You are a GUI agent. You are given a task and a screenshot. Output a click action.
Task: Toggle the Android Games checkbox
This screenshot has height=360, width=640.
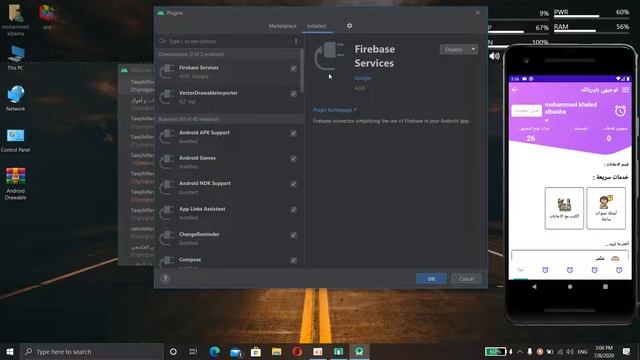click(x=293, y=159)
